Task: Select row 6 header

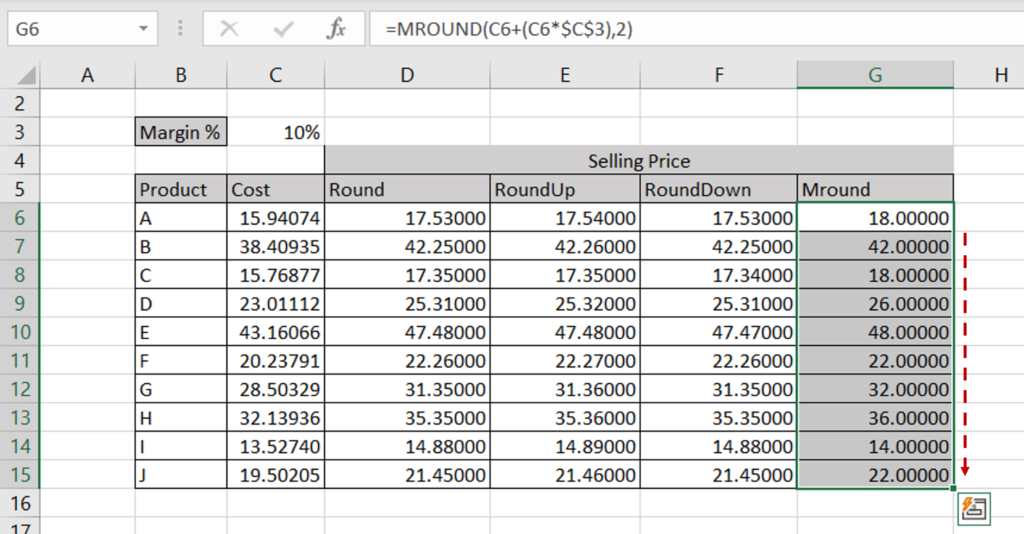Action: pyautogui.click(x=20, y=217)
